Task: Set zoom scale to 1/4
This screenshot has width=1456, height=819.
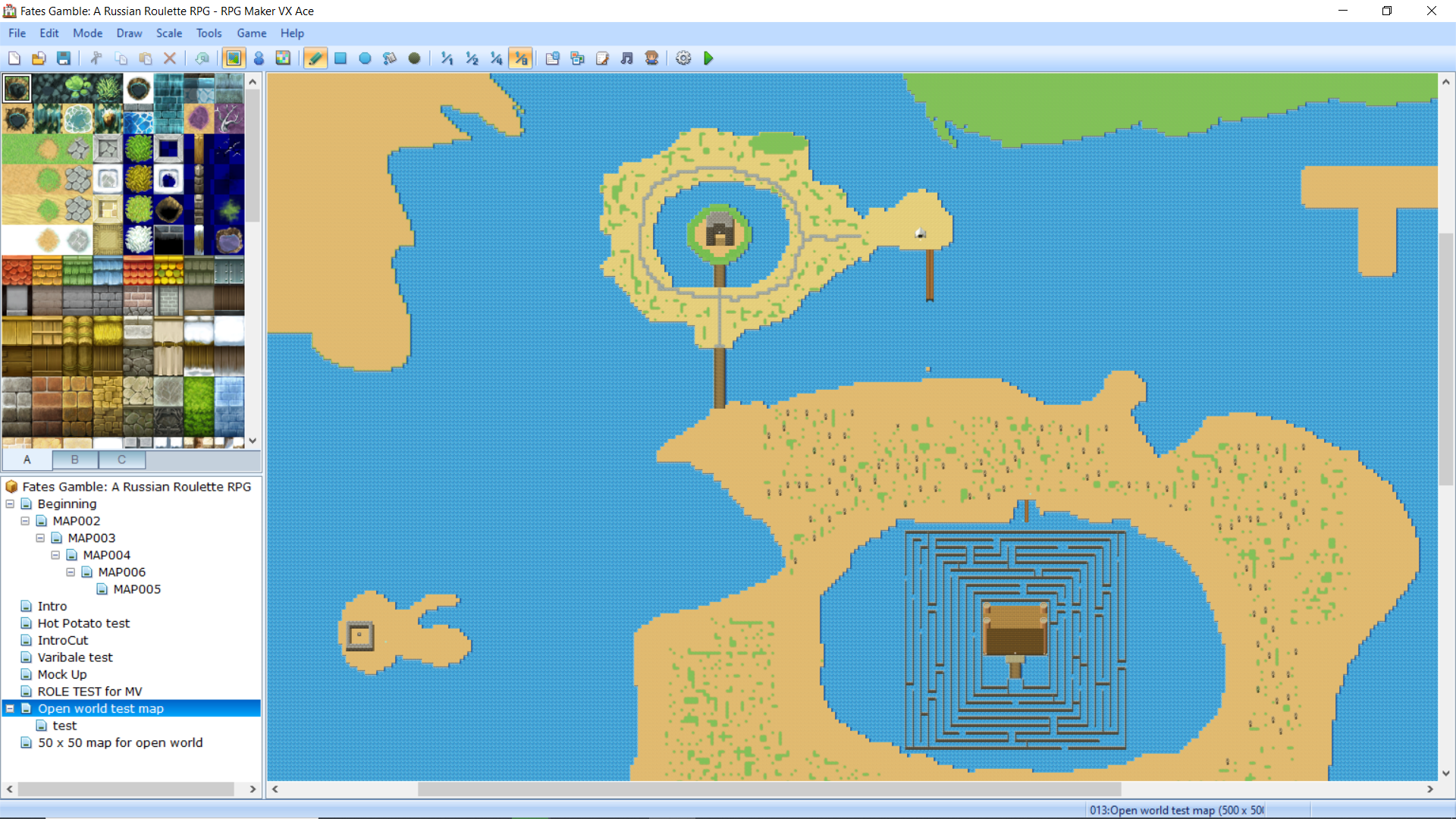Action: [496, 58]
